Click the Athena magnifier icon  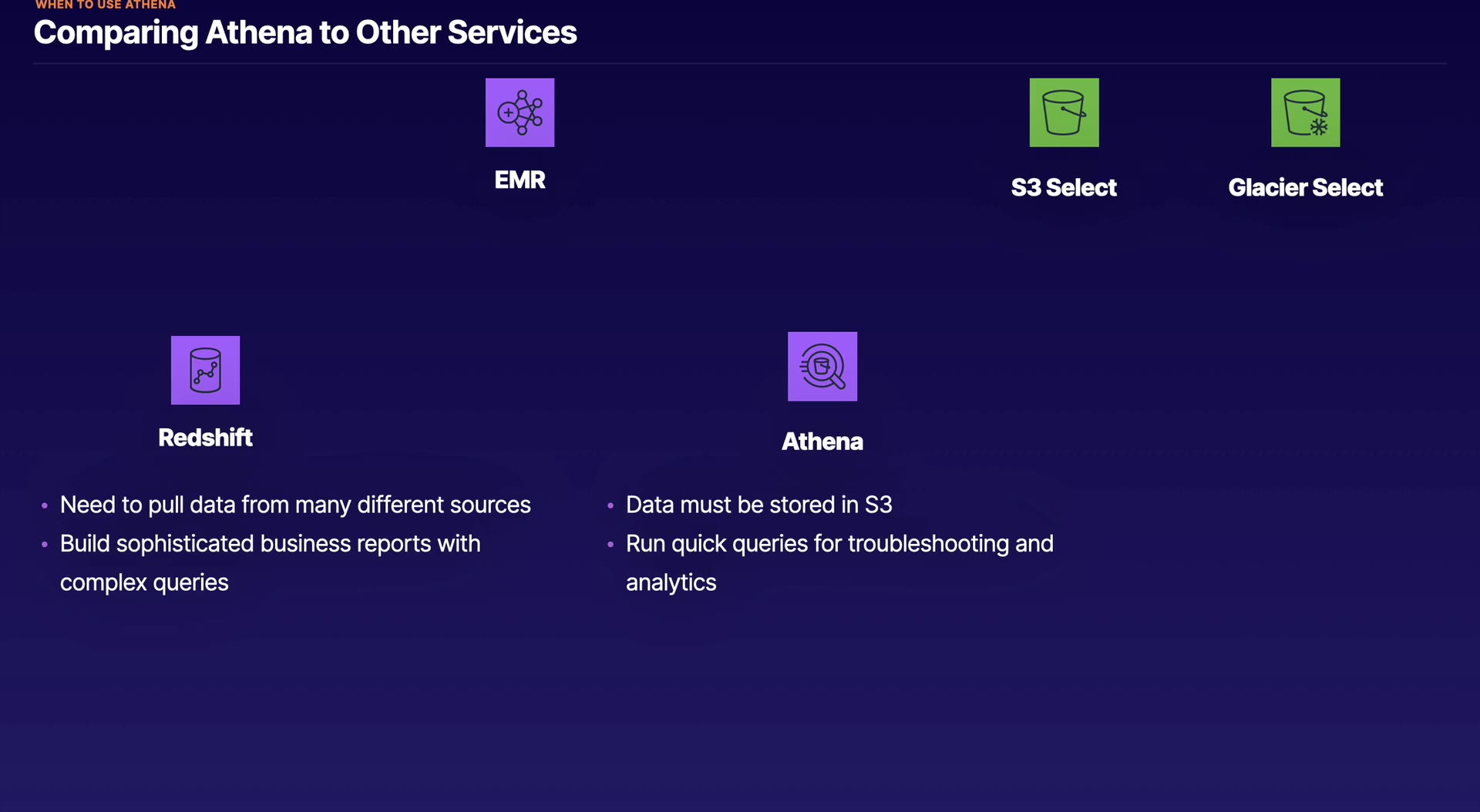(x=822, y=367)
